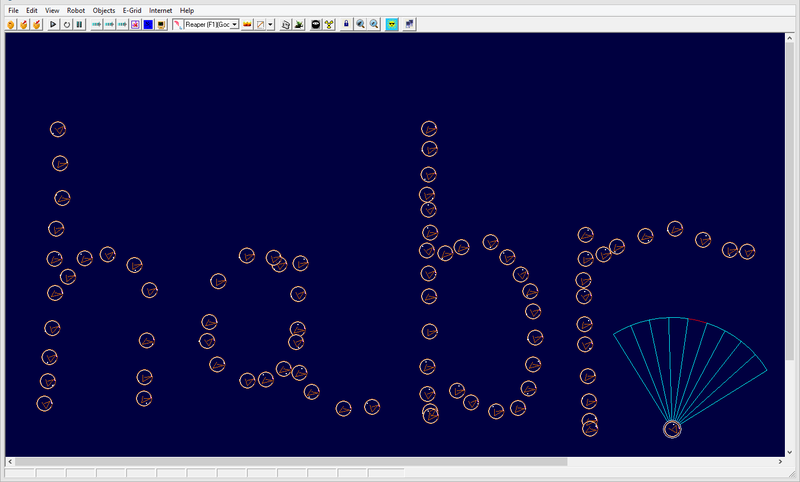Open the Robot menu
800x482 pixels.
(76, 10)
